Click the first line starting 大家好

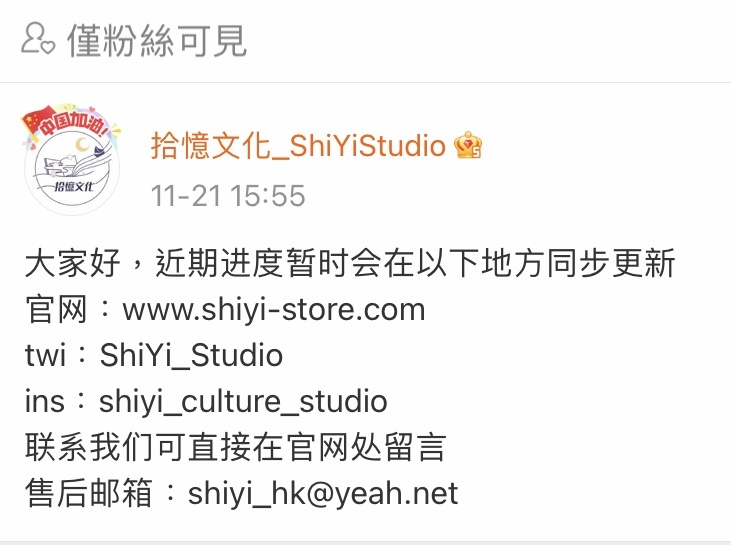tap(350, 263)
